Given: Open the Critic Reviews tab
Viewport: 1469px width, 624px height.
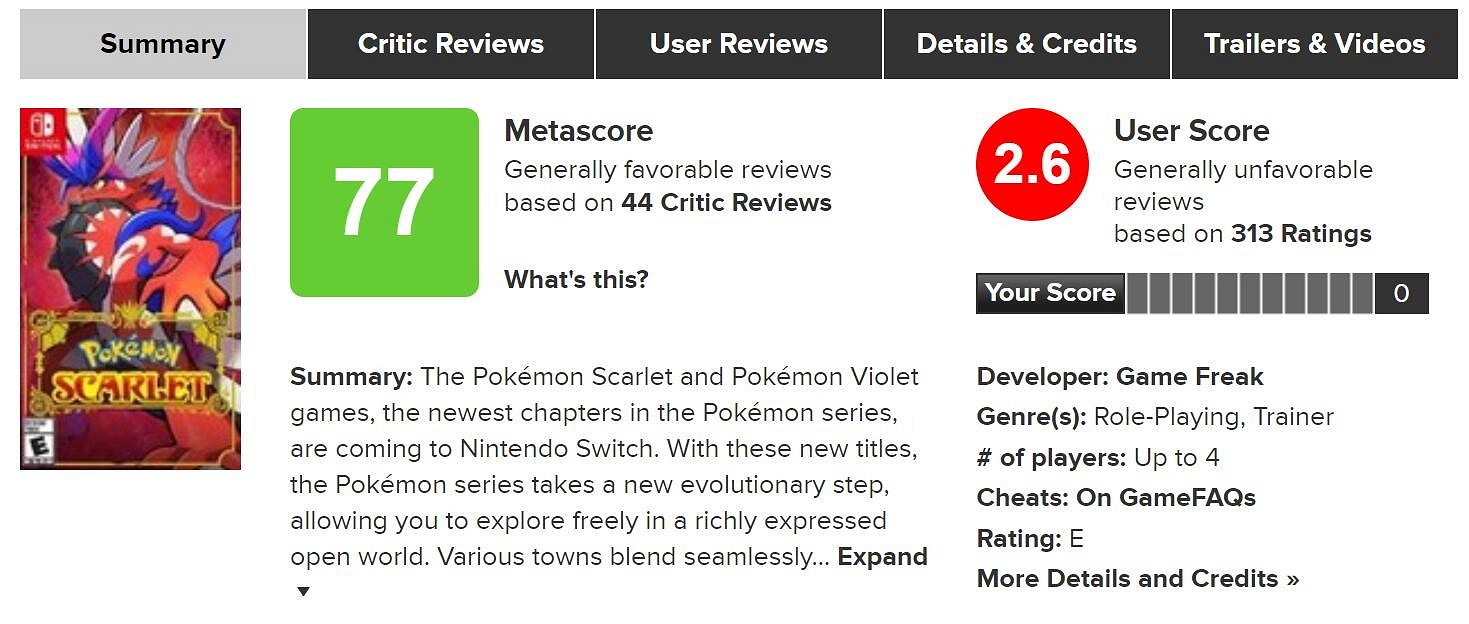Looking at the screenshot, I should [451, 44].
